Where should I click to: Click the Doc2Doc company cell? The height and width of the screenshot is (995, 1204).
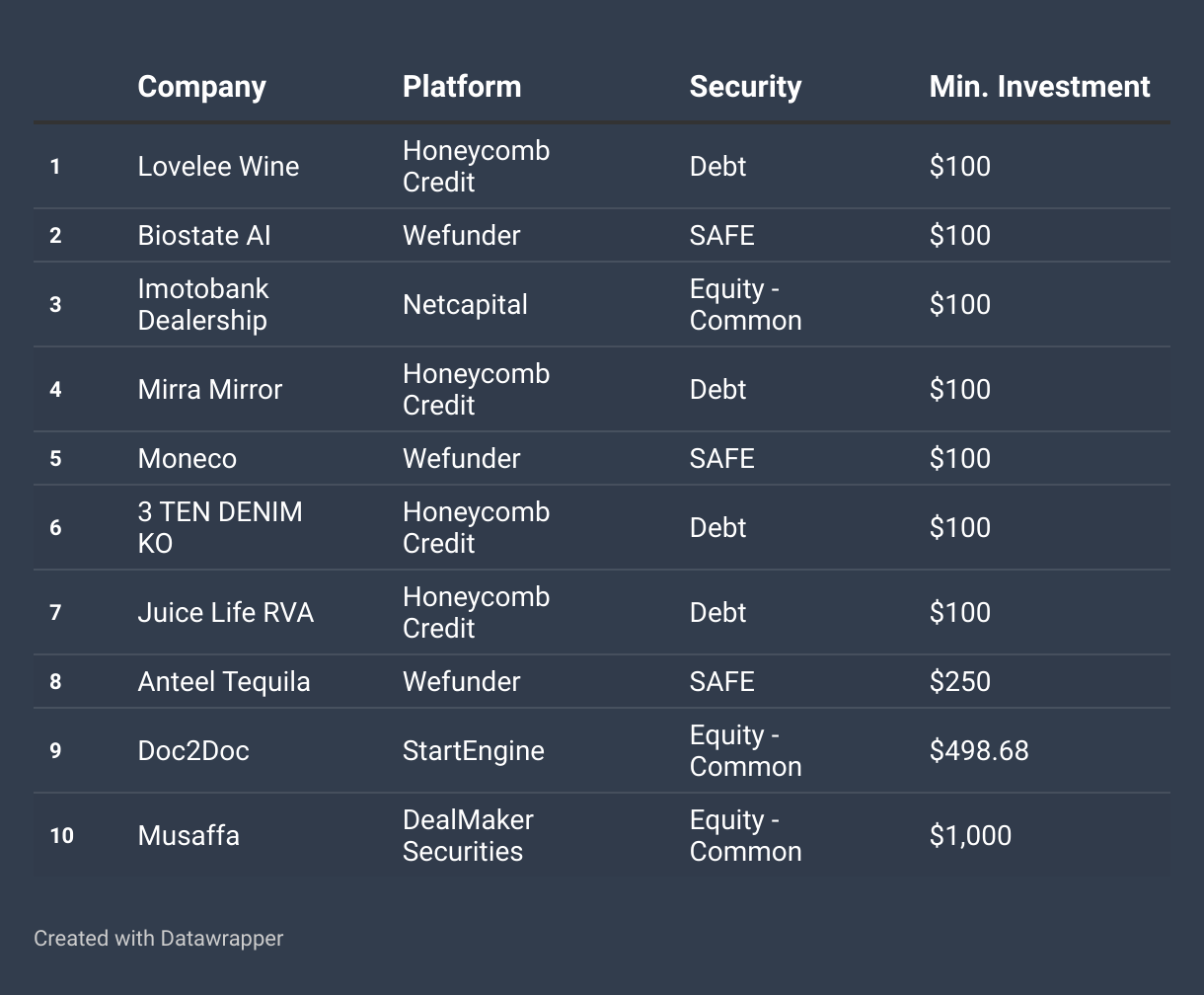(x=193, y=750)
